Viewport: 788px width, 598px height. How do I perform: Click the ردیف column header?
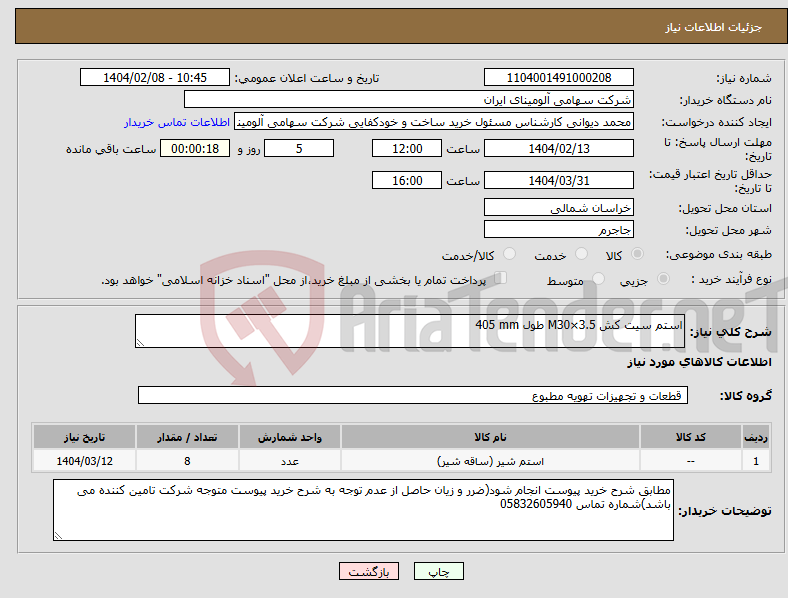[x=755, y=437]
